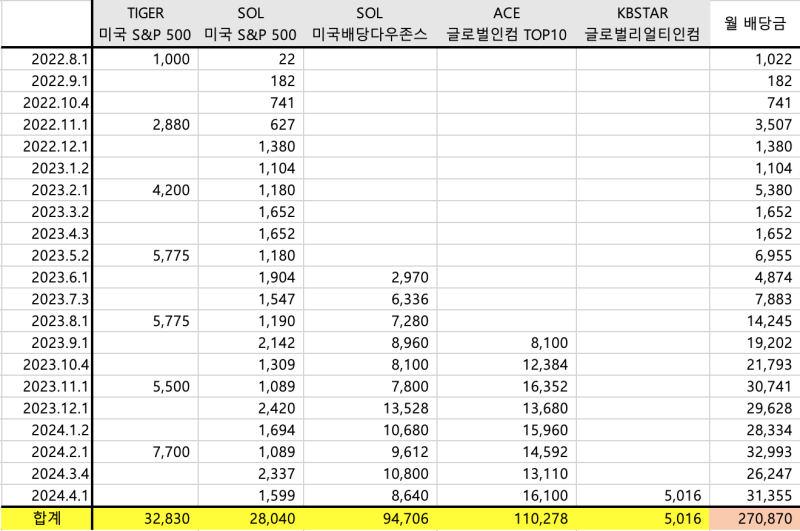Click the date cell 2024.2.1
800x531 pixels.
[x=46, y=452]
